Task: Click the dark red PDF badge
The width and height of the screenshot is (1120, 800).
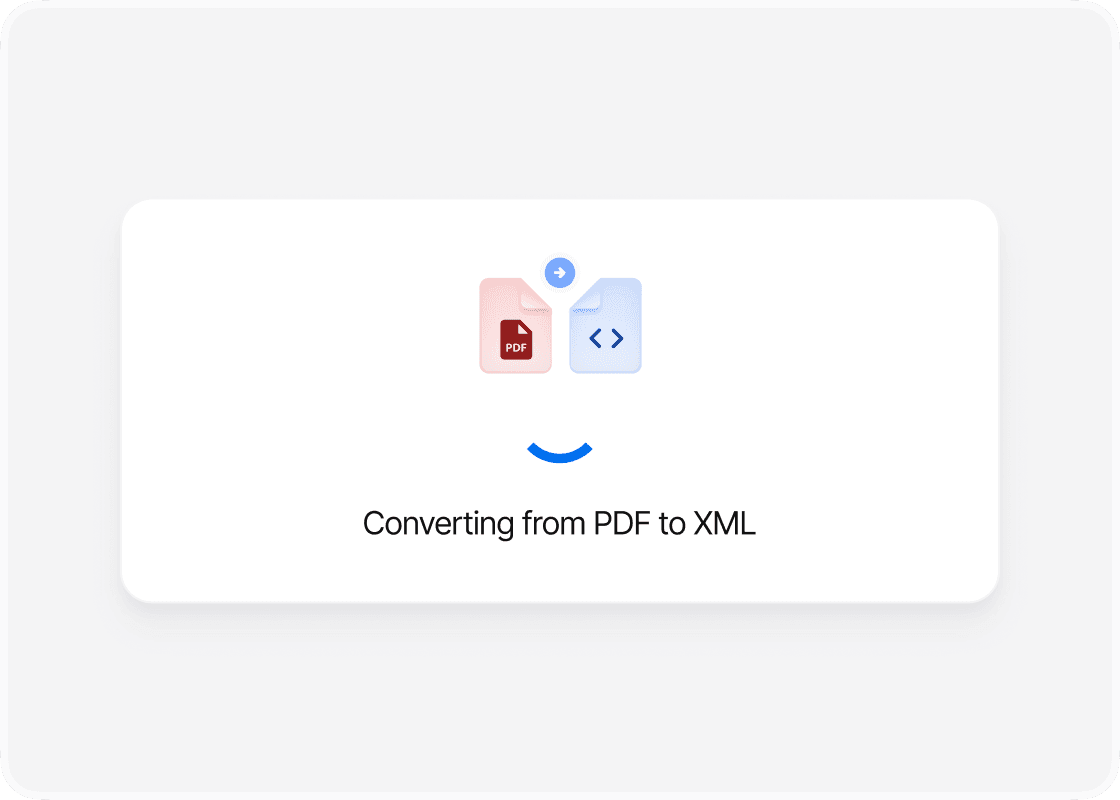Action: tap(516, 339)
